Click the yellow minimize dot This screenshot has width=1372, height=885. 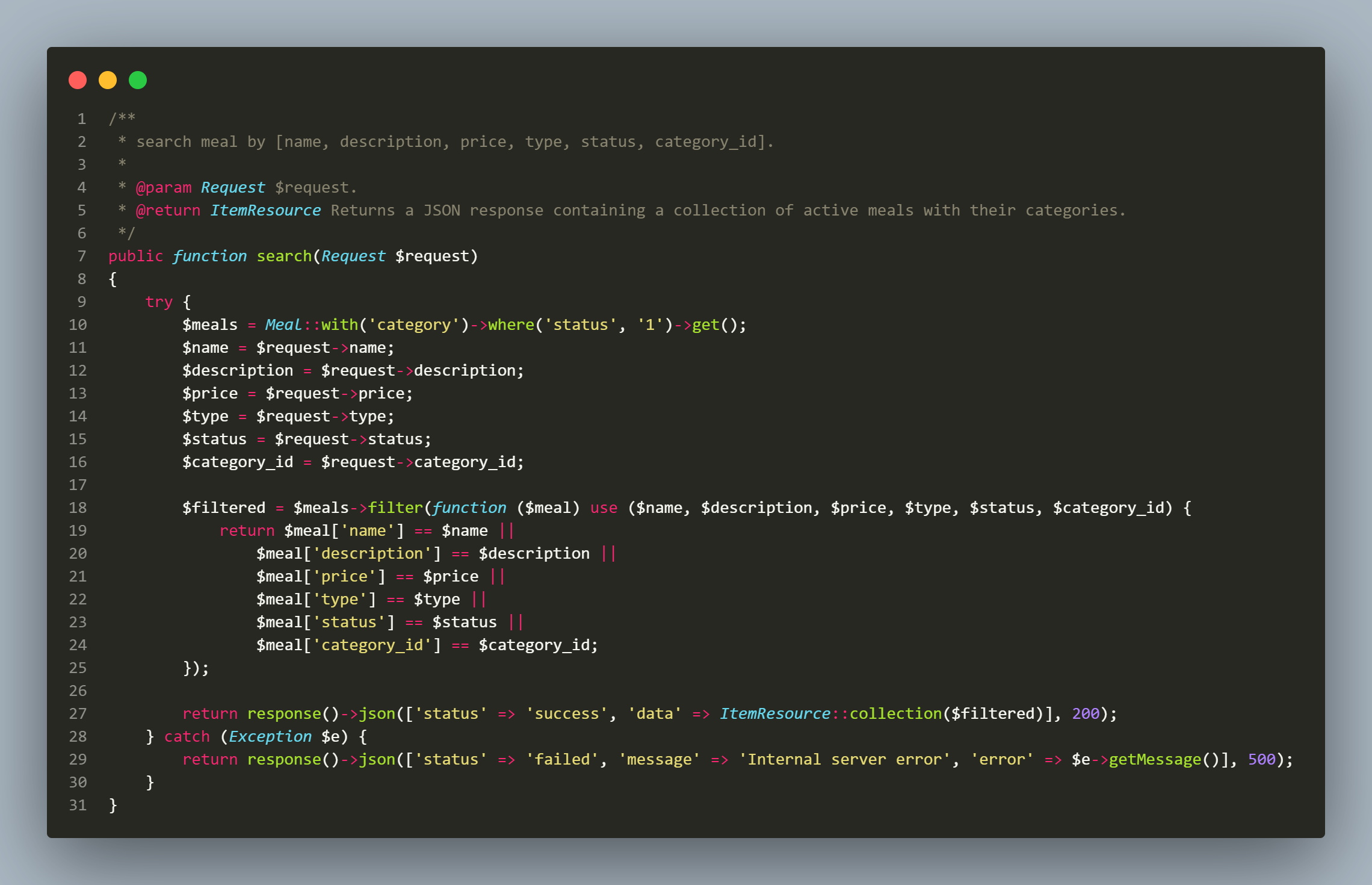tap(108, 80)
